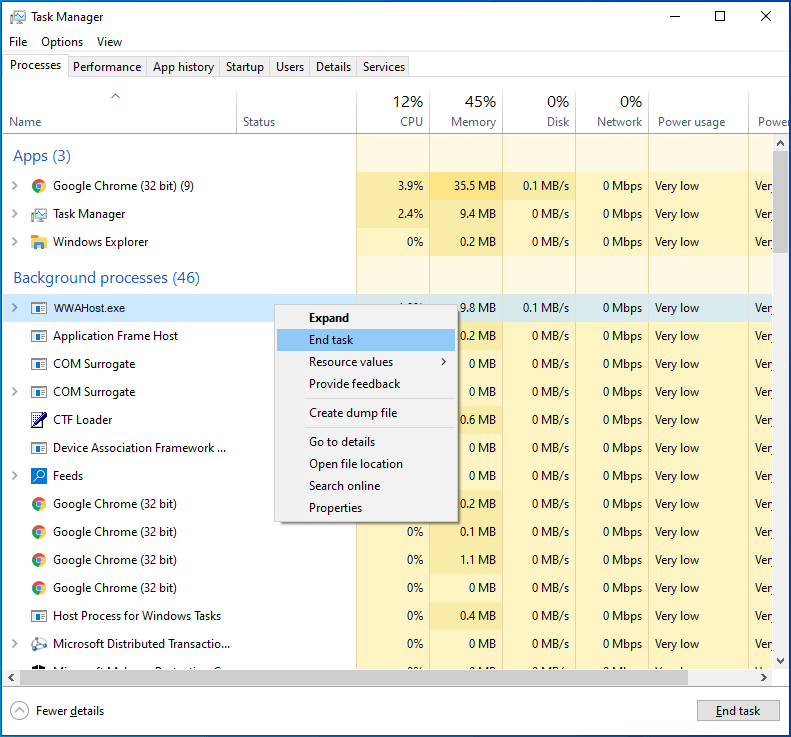
Task: Click the Application Frame Host icon
Action: (x=39, y=336)
